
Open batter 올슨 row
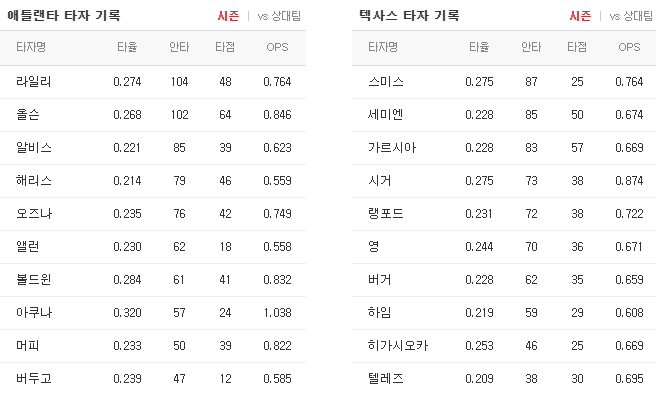[x=153, y=115]
